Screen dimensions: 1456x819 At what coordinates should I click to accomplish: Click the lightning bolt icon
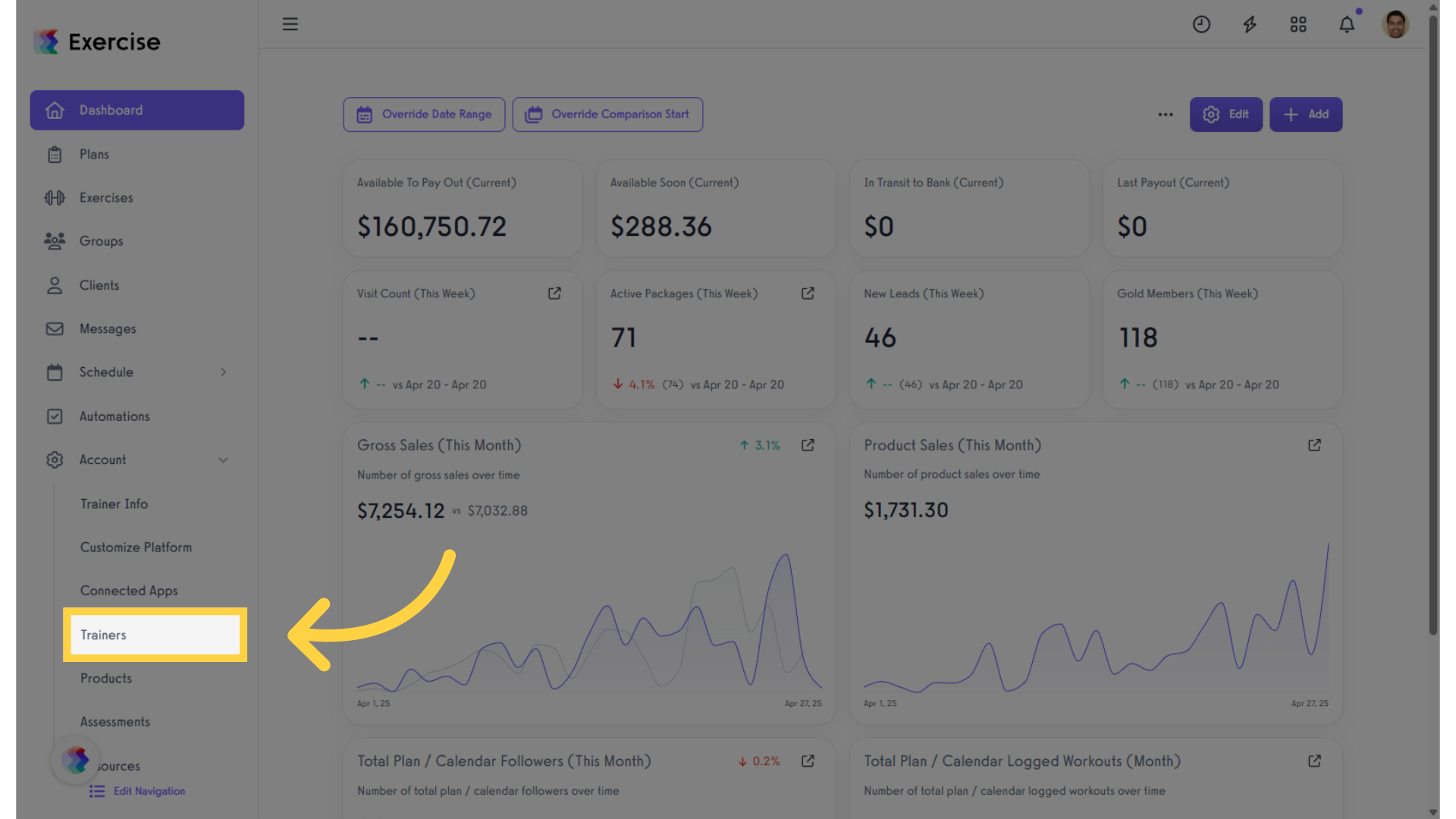click(1250, 24)
